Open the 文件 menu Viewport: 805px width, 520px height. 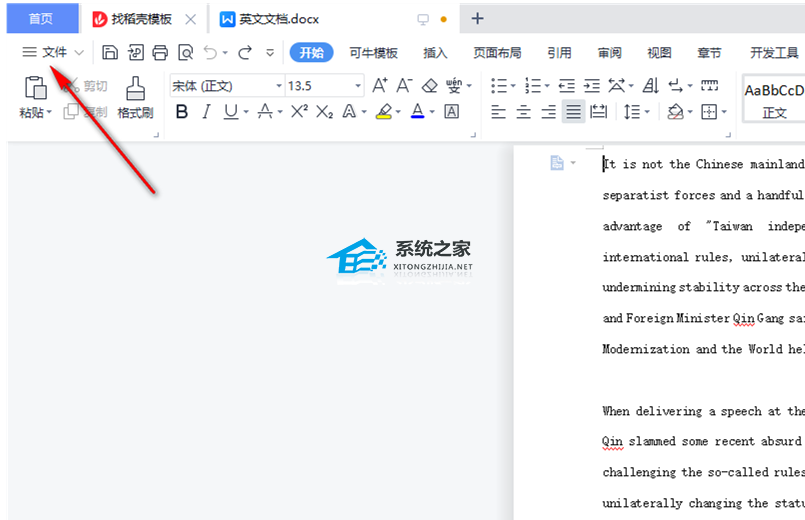52,52
